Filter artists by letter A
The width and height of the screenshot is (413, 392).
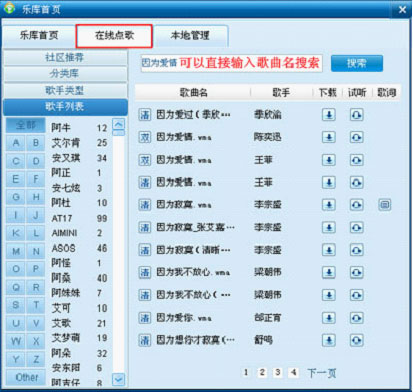16,143
